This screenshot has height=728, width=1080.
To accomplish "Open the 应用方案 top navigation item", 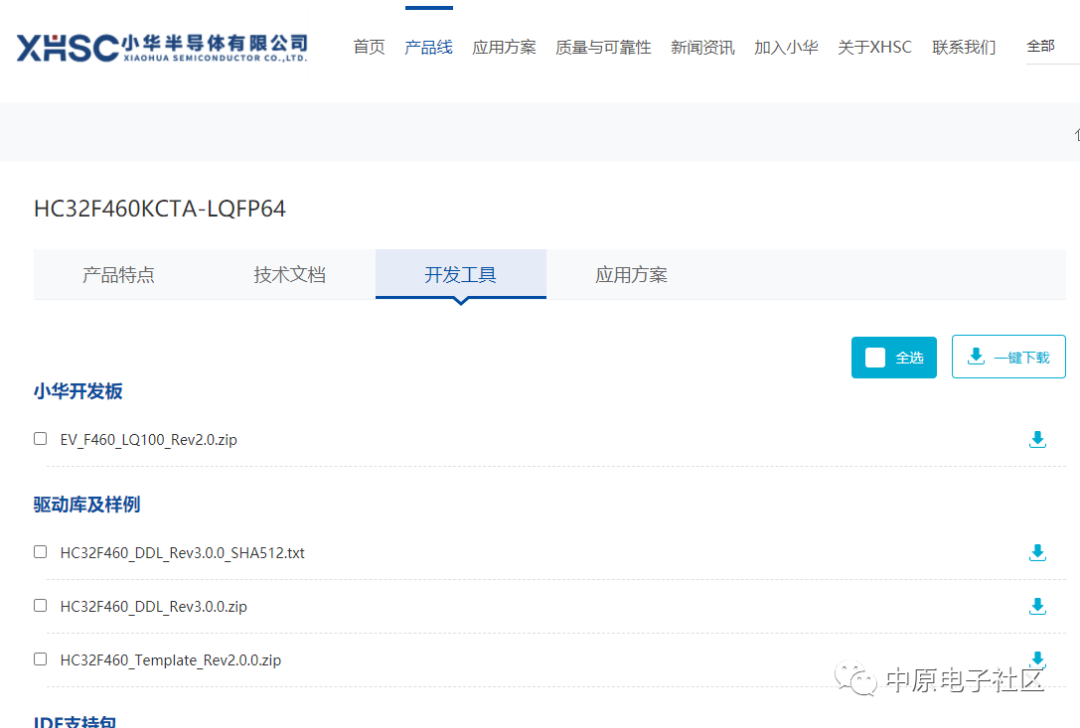I will coord(504,47).
